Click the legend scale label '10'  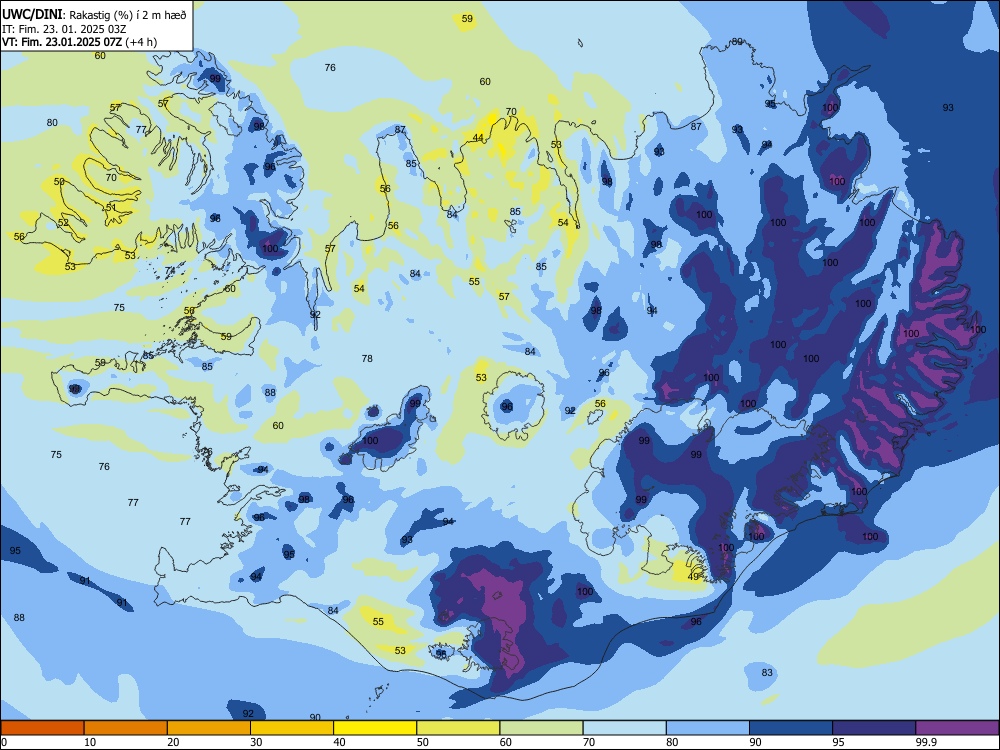coord(90,742)
